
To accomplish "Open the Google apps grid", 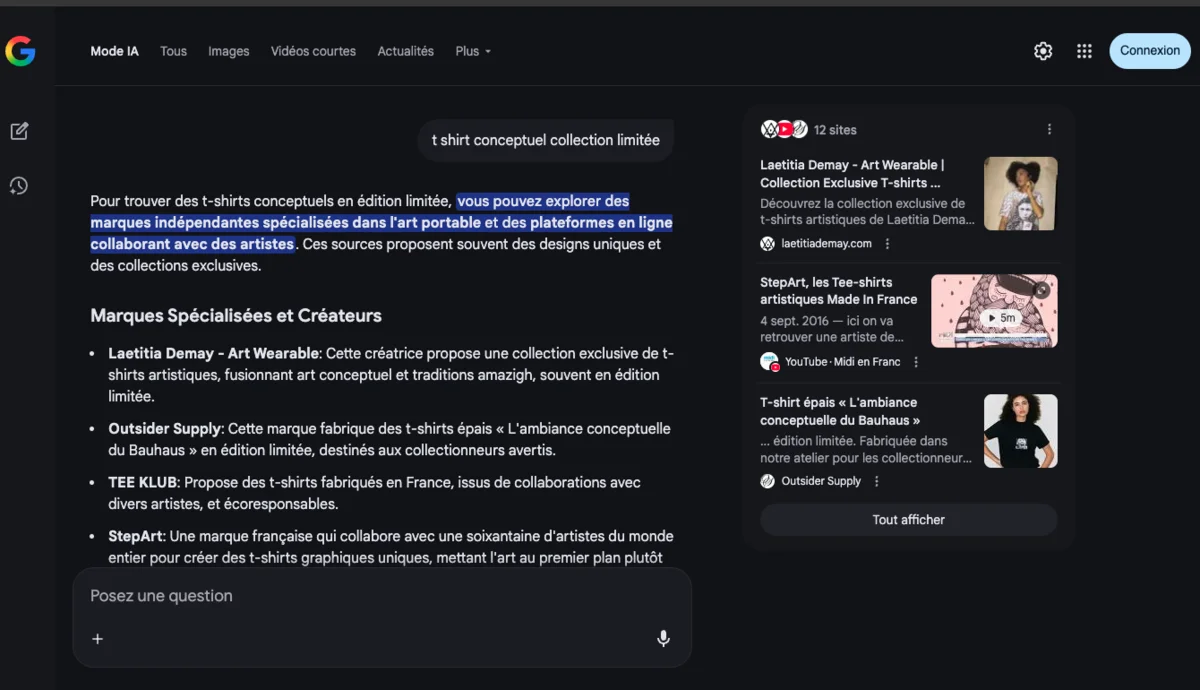I will pos(1084,50).
